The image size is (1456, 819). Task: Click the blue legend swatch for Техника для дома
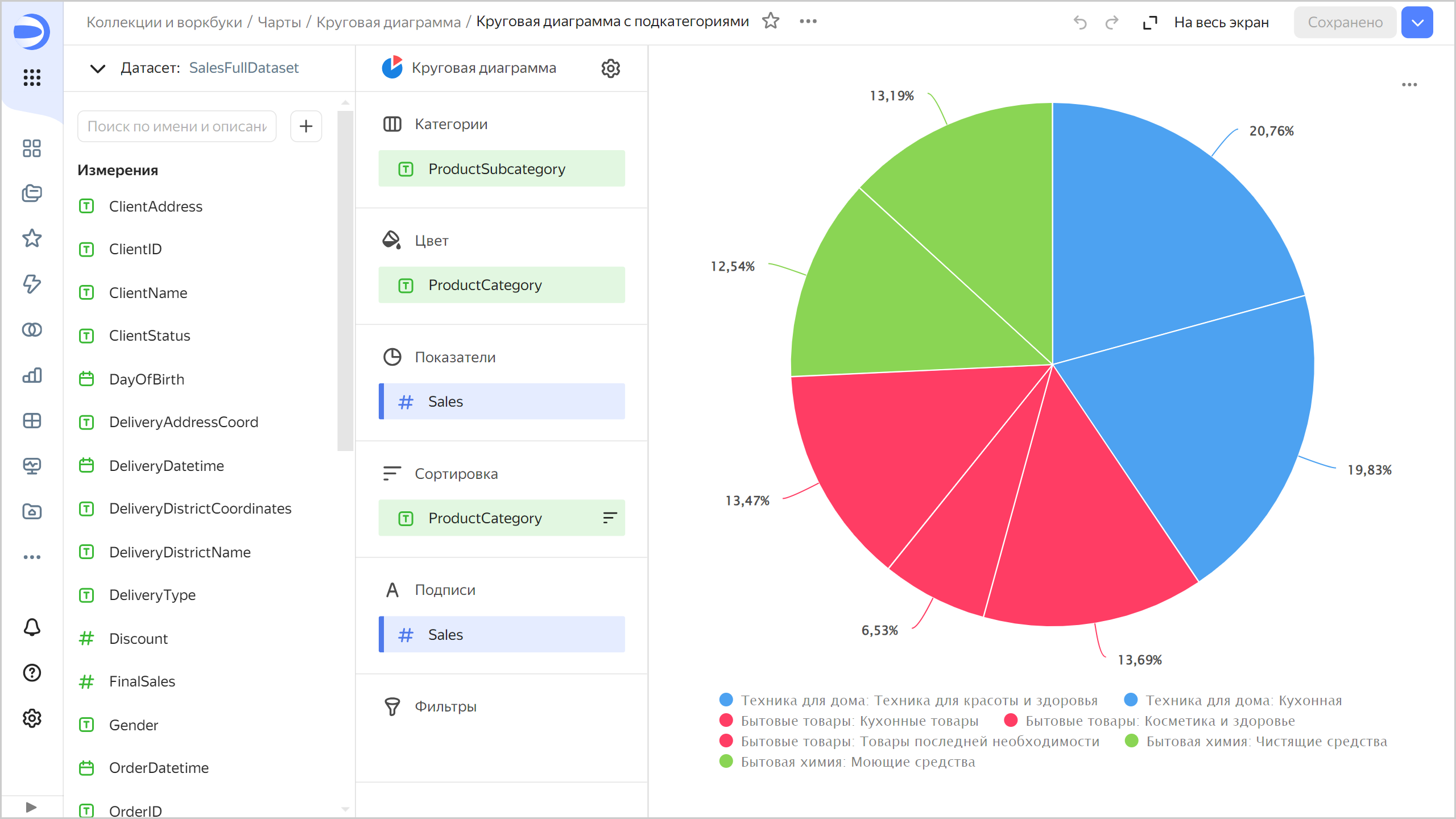tap(726, 700)
